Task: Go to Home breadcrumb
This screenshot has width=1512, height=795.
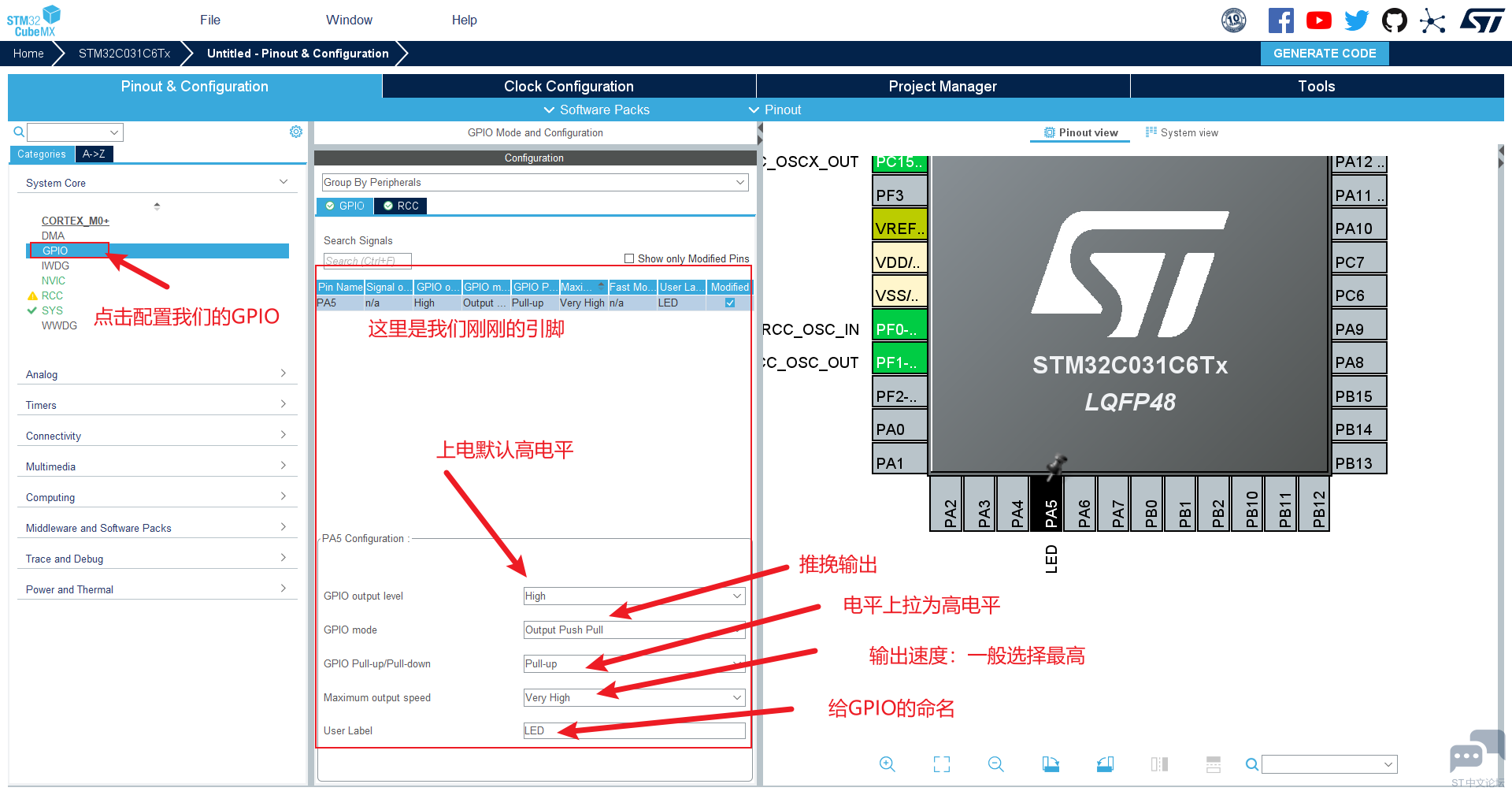Action: (x=28, y=54)
